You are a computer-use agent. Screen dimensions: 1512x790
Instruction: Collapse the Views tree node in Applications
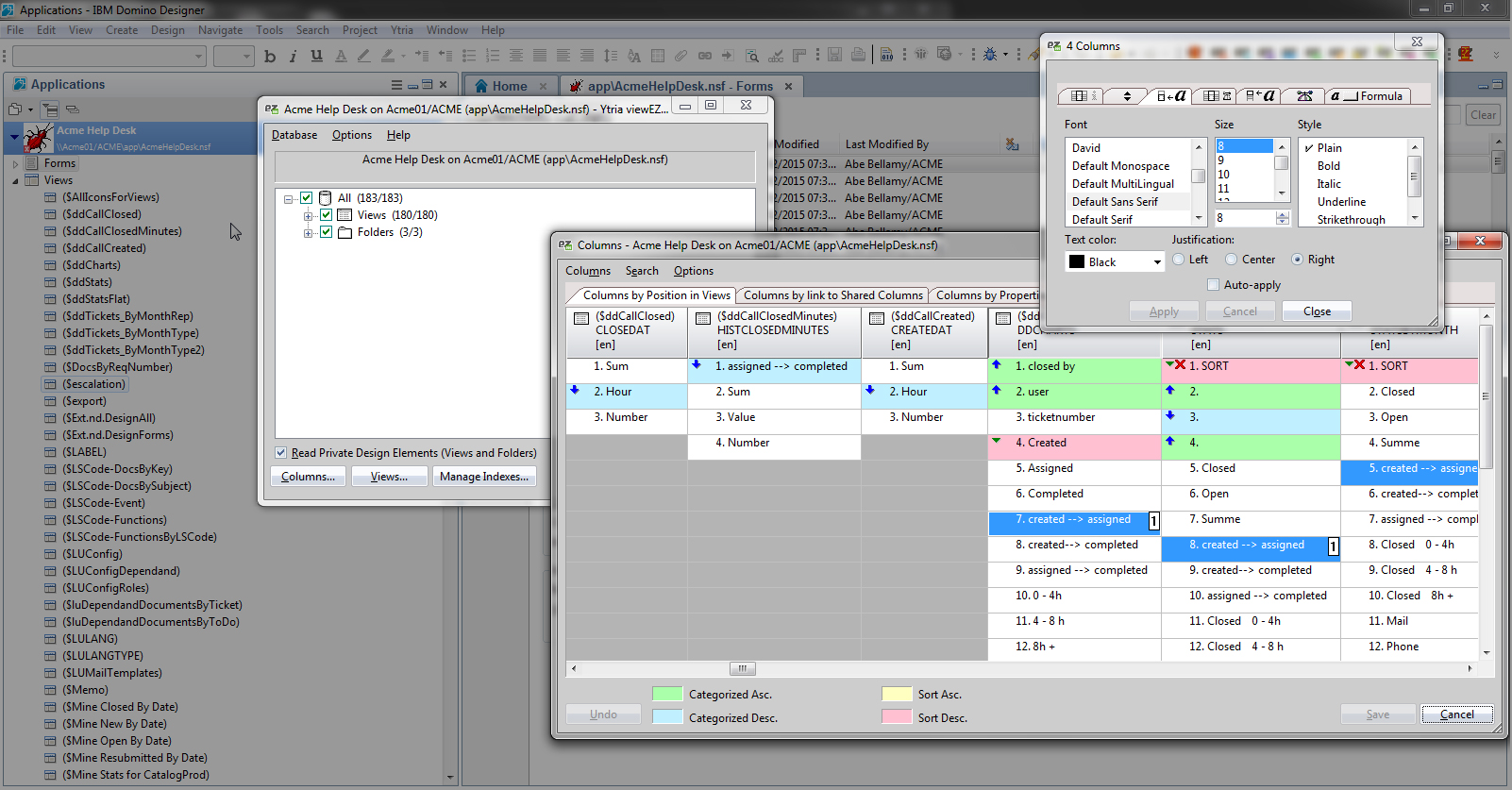pyautogui.click(x=15, y=181)
